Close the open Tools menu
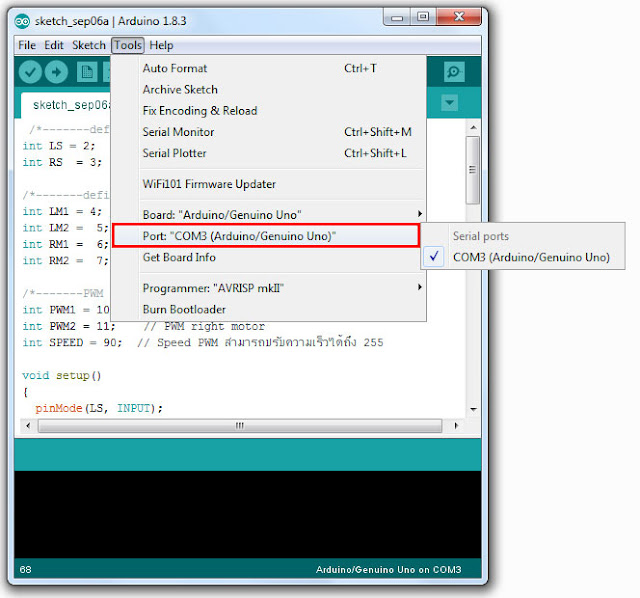Viewport: 640px width, 598px height. tap(128, 45)
